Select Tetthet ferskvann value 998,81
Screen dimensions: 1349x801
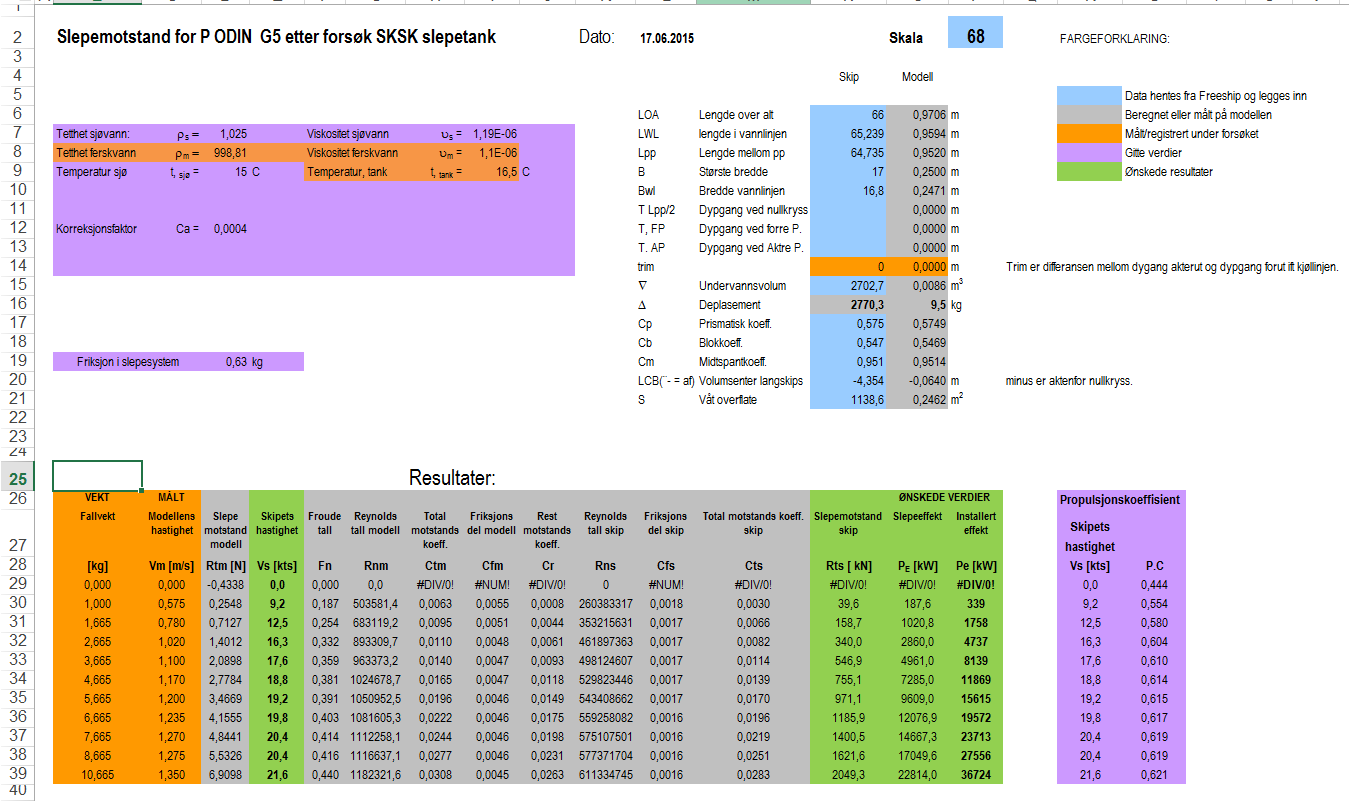pos(231,153)
